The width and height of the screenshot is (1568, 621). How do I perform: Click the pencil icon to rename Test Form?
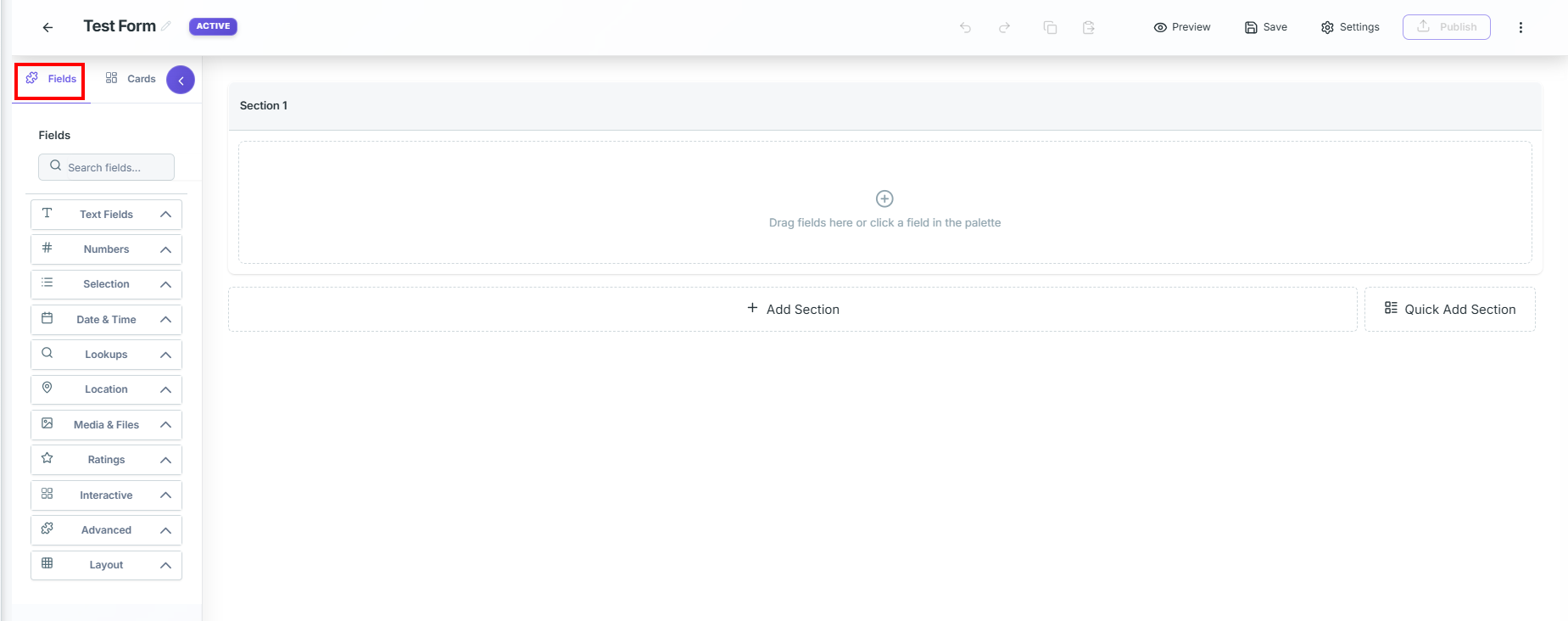pos(166,26)
